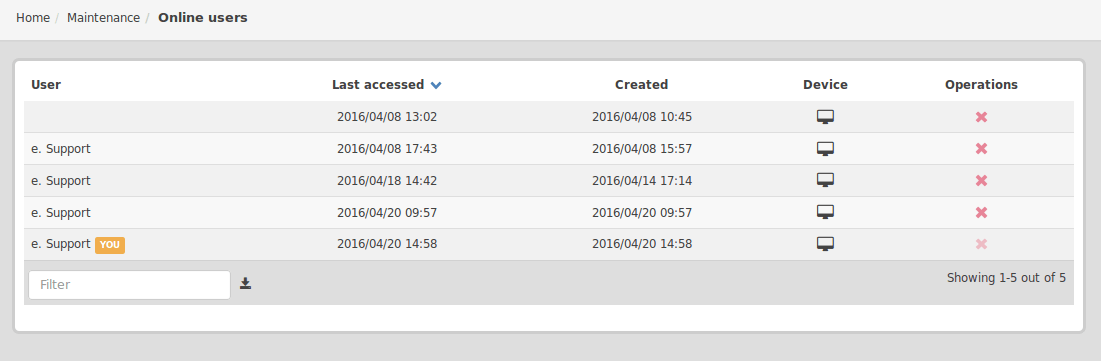The width and height of the screenshot is (1101, 361).
Task: Go to Home breadcrumb
Action: [x=33, y=18]
